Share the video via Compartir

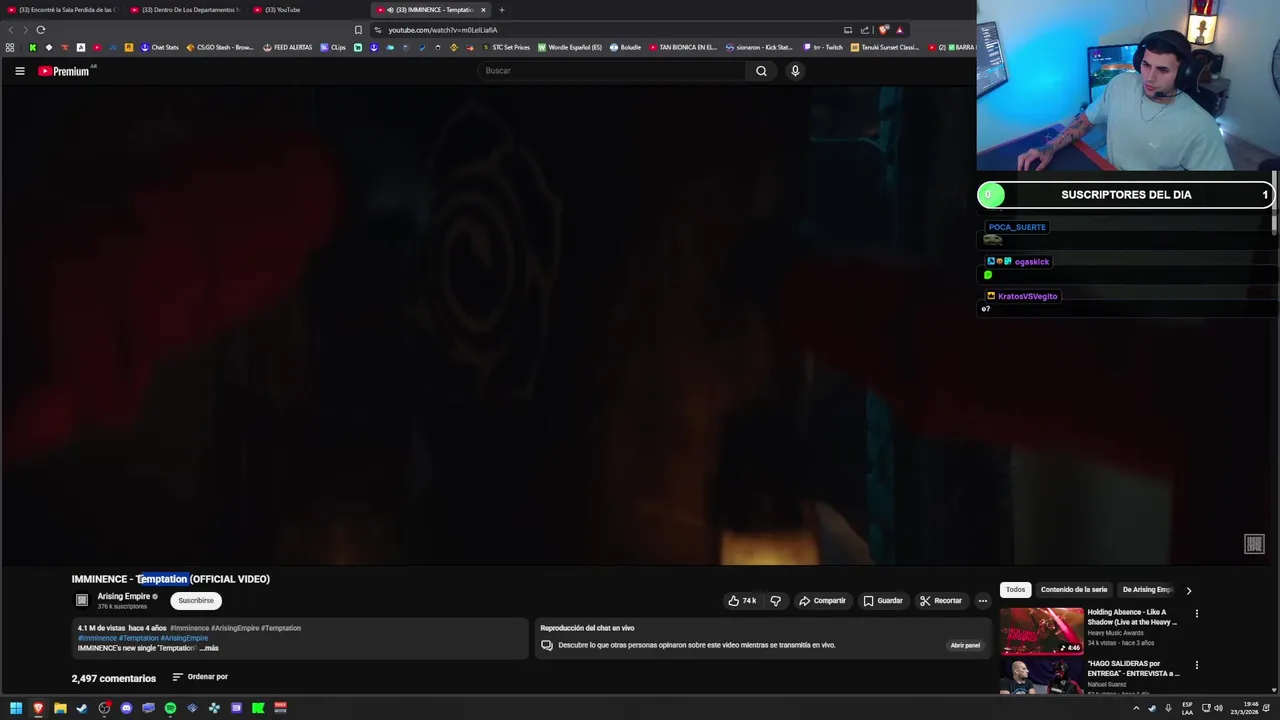(x=822, y=601)
